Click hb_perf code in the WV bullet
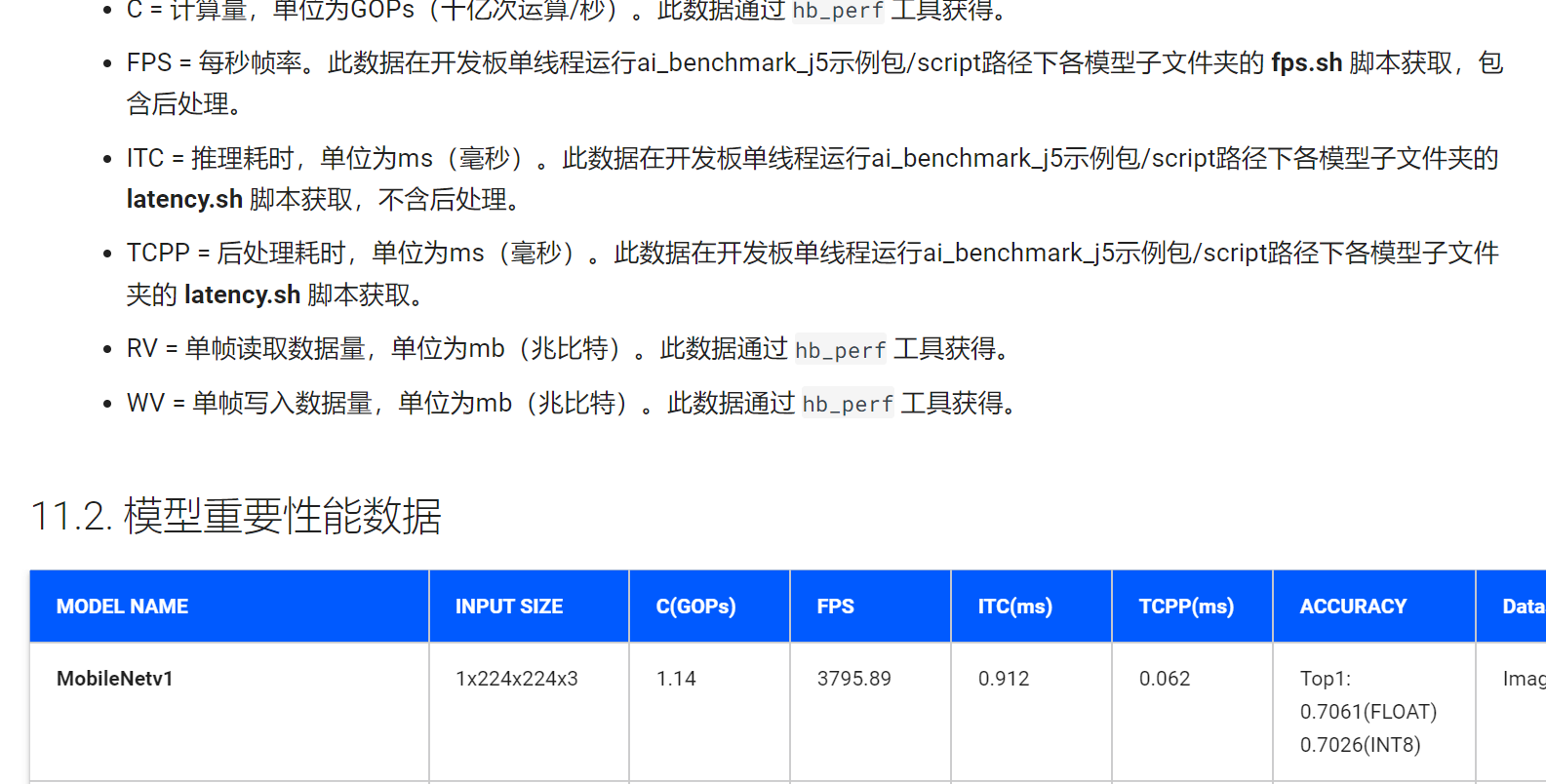Viewport: 1546px width, 784px height. coord(847,405)
